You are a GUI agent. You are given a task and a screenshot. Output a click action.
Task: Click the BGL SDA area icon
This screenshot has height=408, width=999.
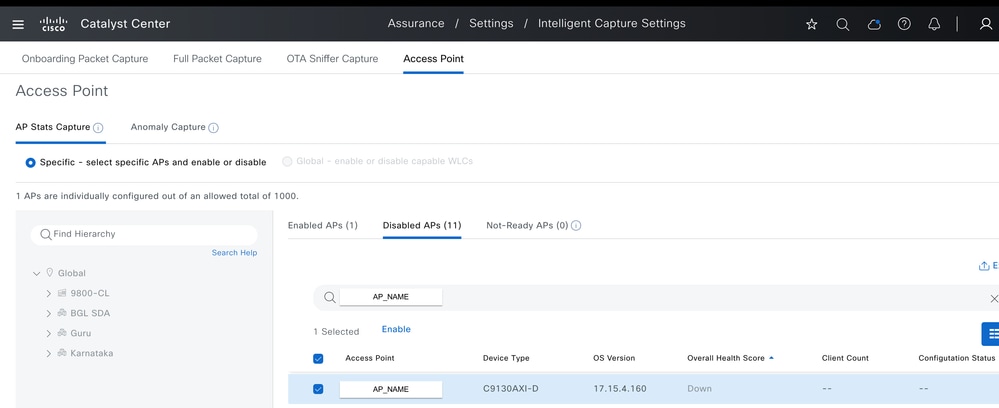pos(62,313)
